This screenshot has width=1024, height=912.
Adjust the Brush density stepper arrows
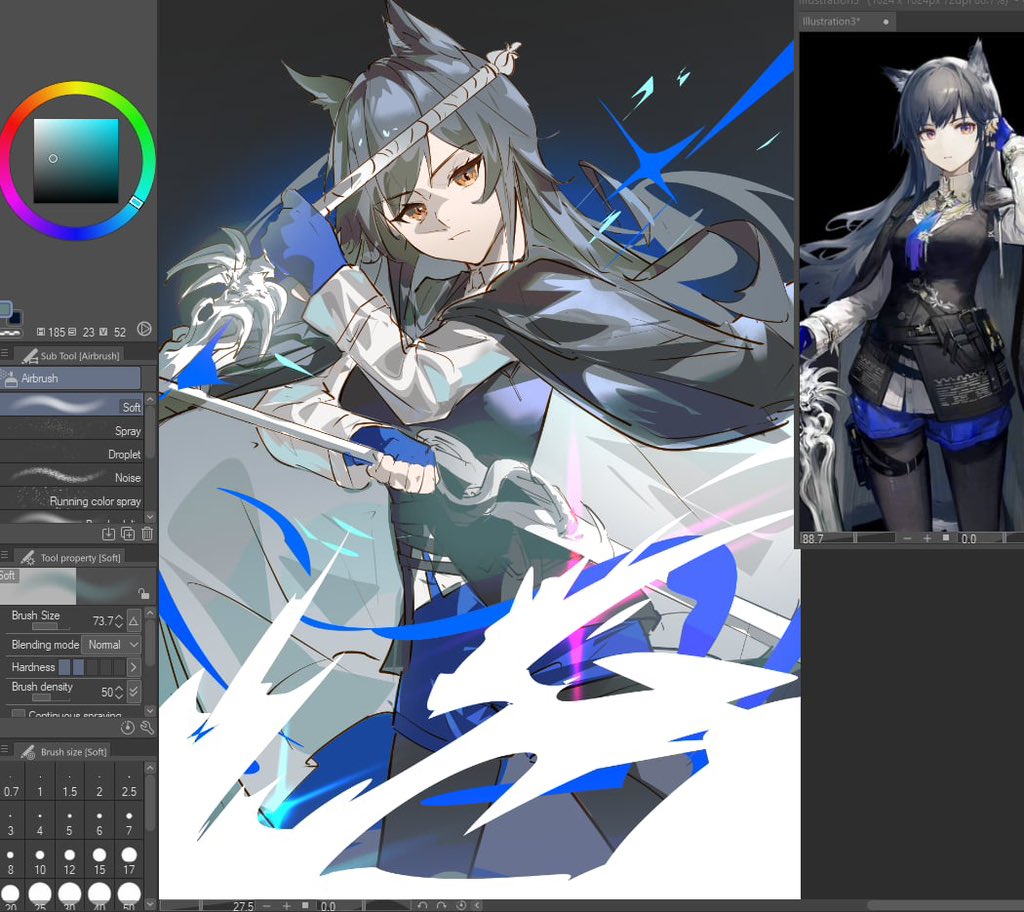pyautogui.click(x=119, y=691)
